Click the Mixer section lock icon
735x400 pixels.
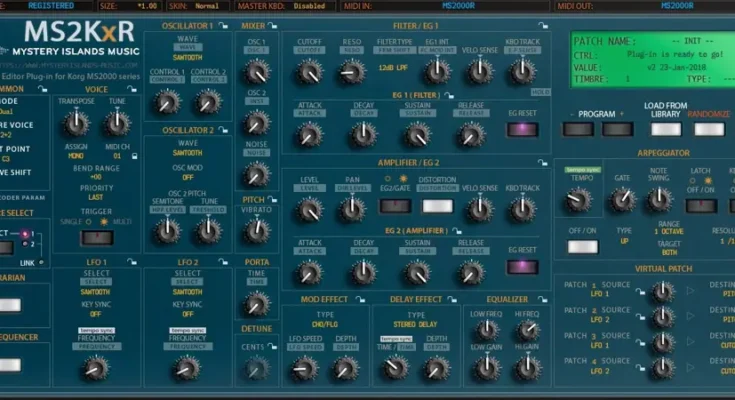point(275,24)
